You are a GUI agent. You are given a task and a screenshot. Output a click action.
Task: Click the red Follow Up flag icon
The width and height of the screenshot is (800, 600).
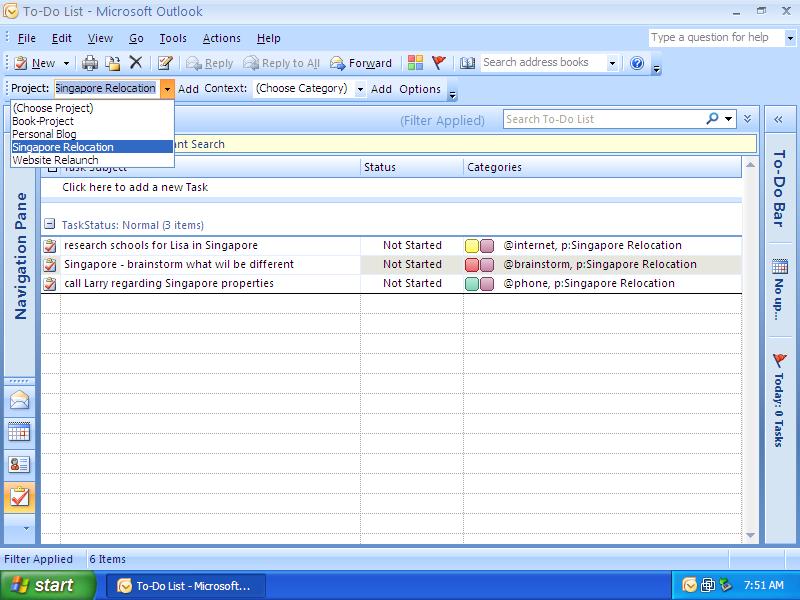coord(439,63)
